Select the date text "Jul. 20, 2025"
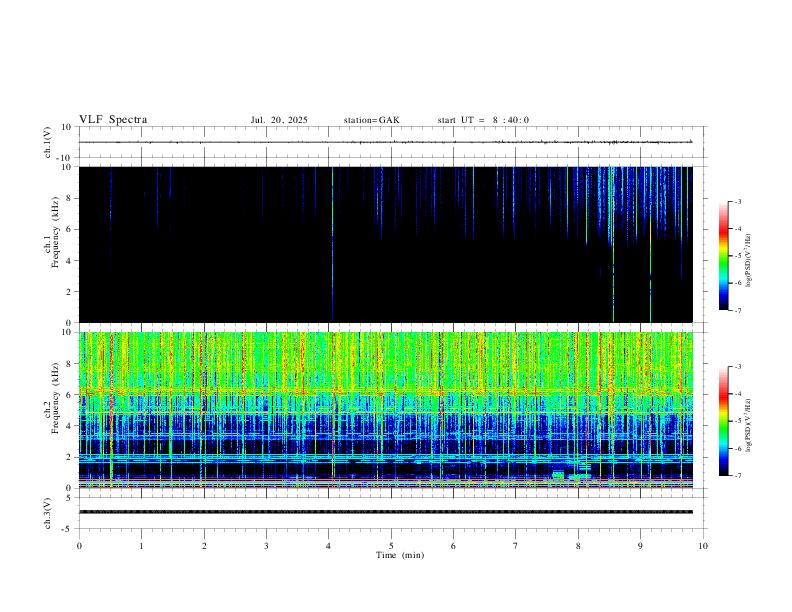The height and width of the screenshot is (612, 792). pyautogui.click(x=279, y=120)
